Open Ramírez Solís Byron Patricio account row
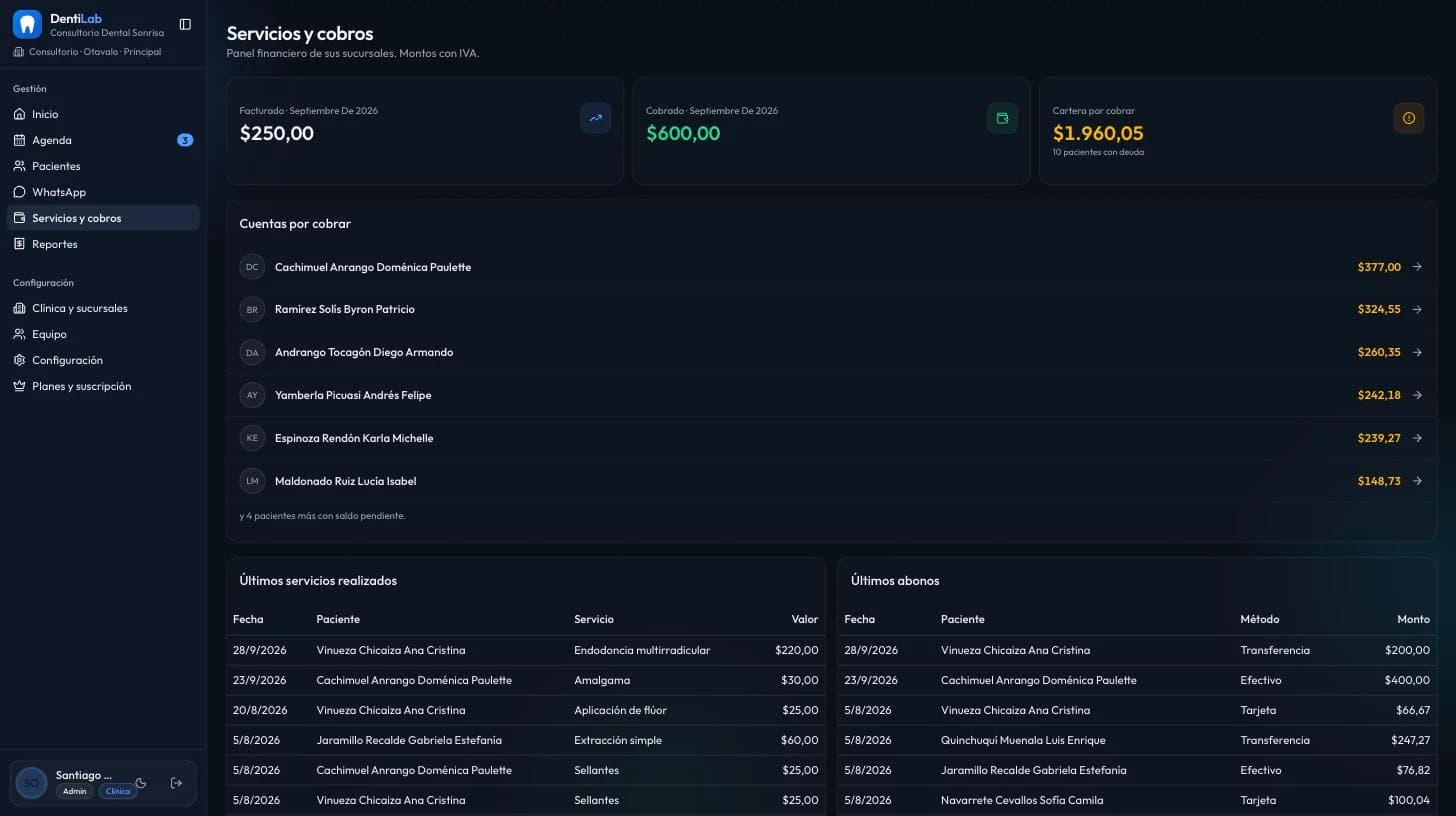The height and width of the screenshot is (816, 1456). click(831, 309)
